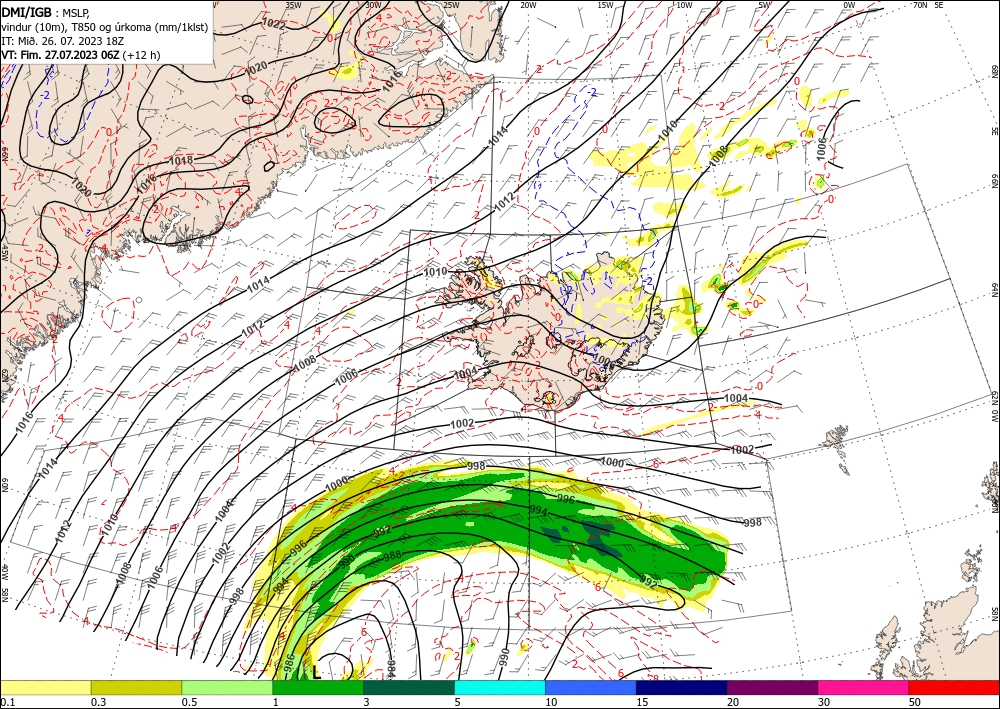Click the 'IT: Mið. 26. 07. 2023 18Z' line
This screenshot has width=1000, height=709.
coord(62,41)
